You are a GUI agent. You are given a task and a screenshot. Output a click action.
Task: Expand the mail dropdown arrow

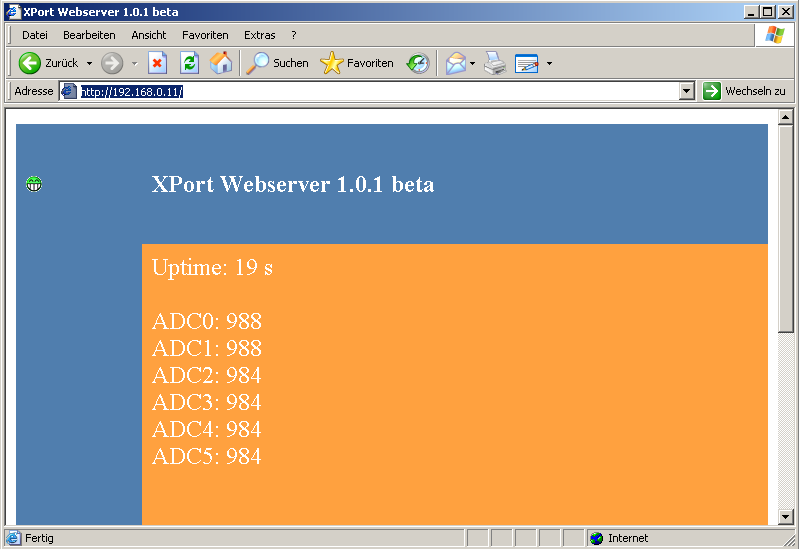pos(472,64)
